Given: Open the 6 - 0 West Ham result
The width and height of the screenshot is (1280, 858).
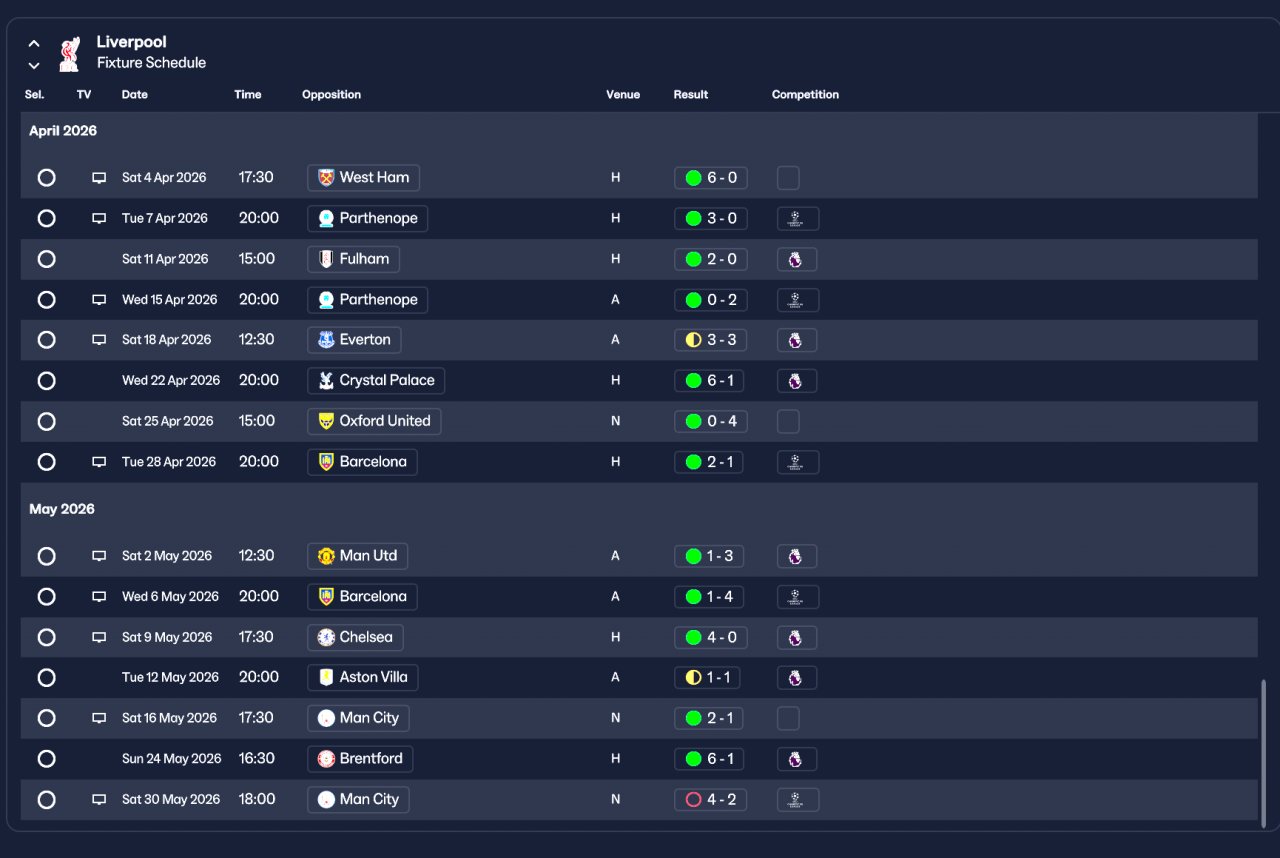Looking at the screenshot, I should (711, 178).
